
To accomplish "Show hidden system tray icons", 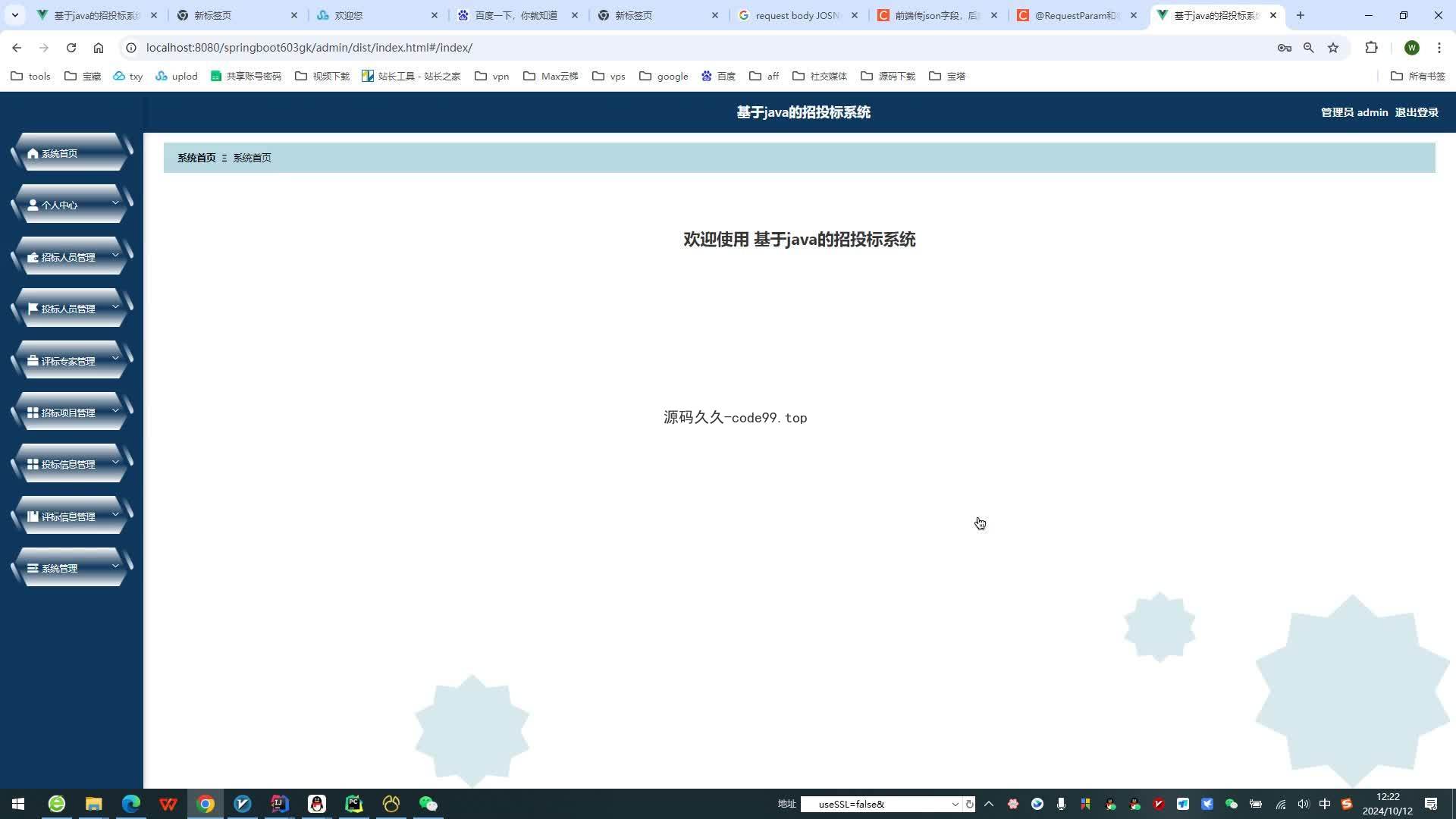I will pyautogui.click(x=989, y=804).
